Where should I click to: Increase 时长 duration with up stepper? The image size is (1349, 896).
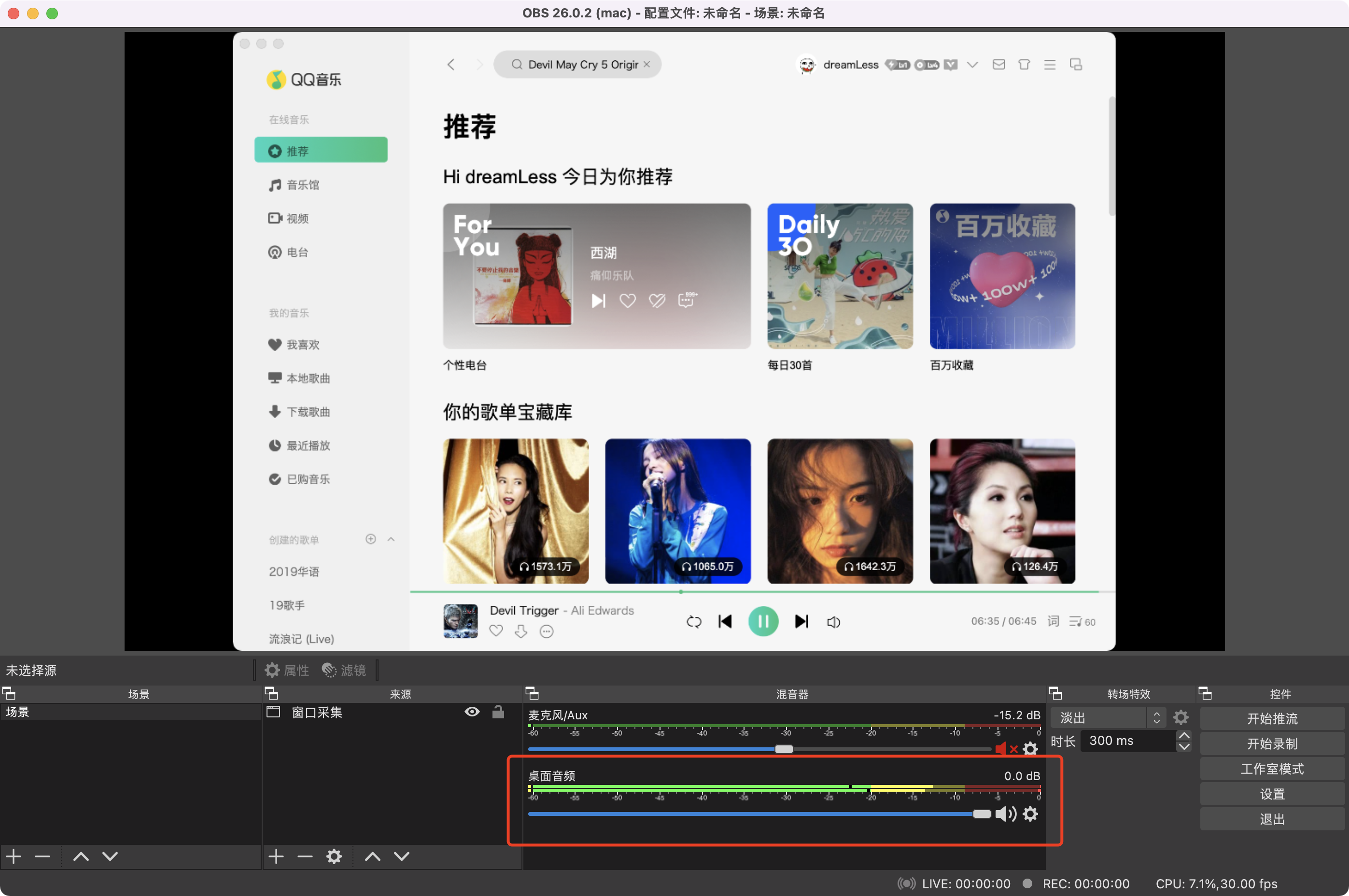1184,735
